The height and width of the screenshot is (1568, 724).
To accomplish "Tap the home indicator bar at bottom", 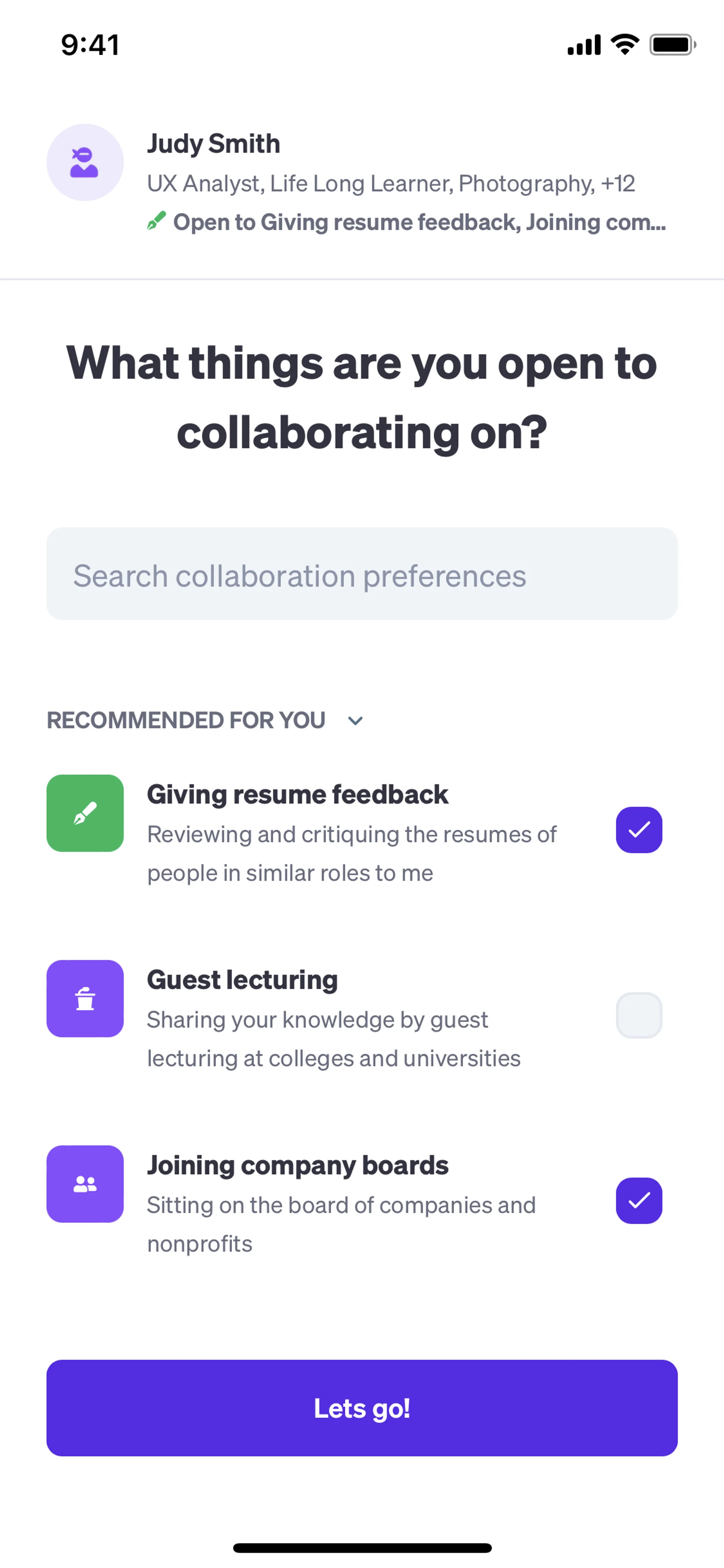I will [x=362, y=1548].
